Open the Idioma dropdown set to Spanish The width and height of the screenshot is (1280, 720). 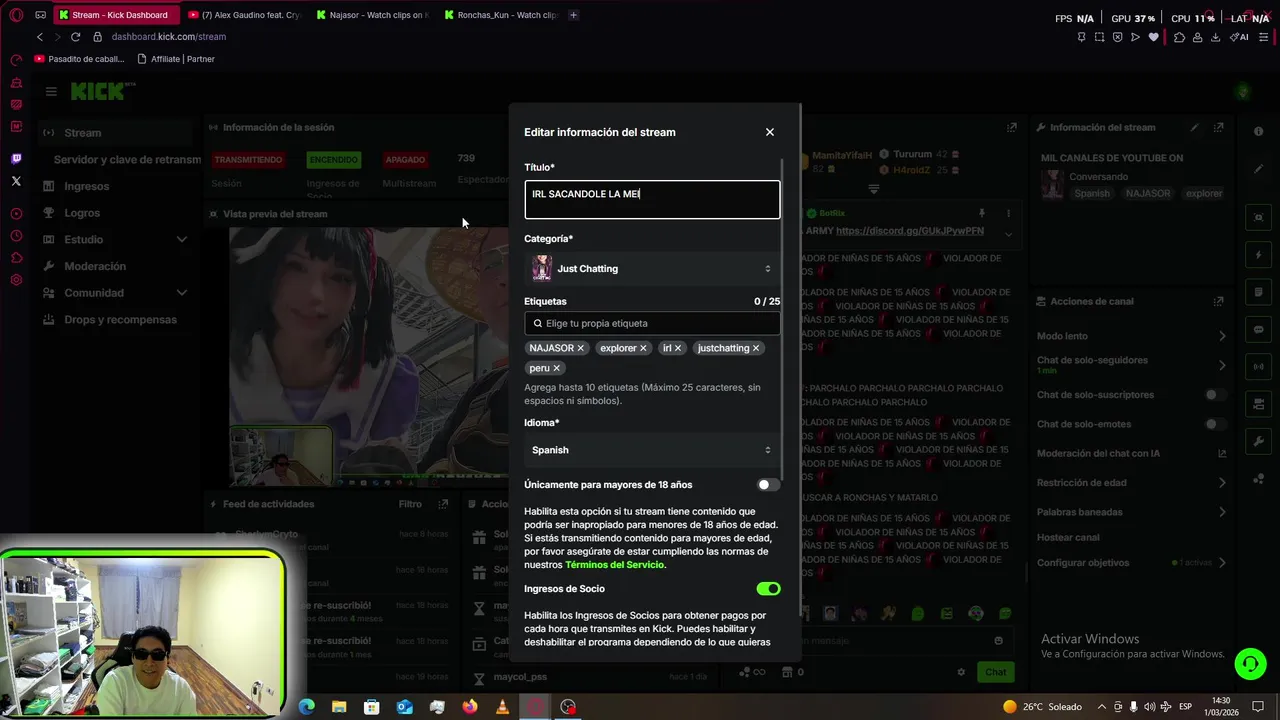[x=652, y=450]
